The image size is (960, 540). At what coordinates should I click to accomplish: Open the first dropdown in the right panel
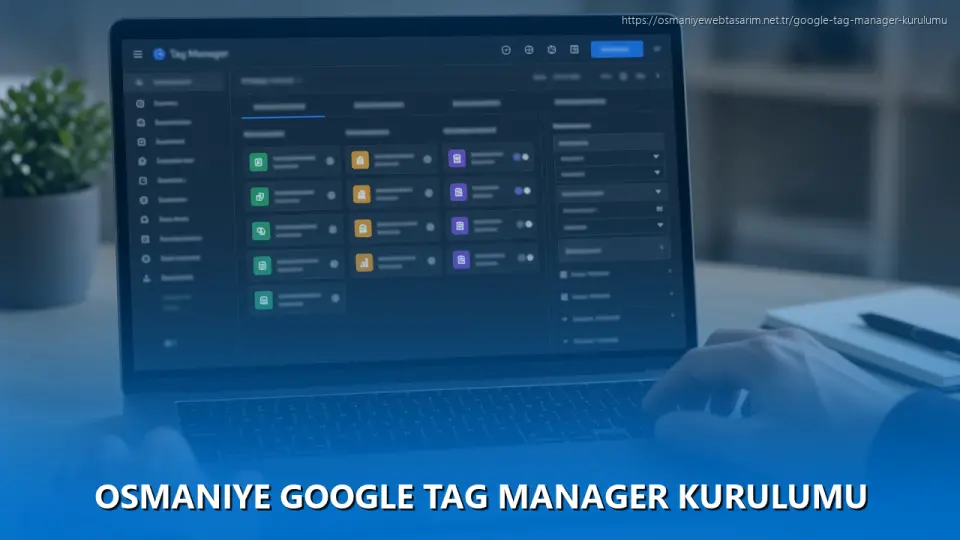[x=609, y=158]
